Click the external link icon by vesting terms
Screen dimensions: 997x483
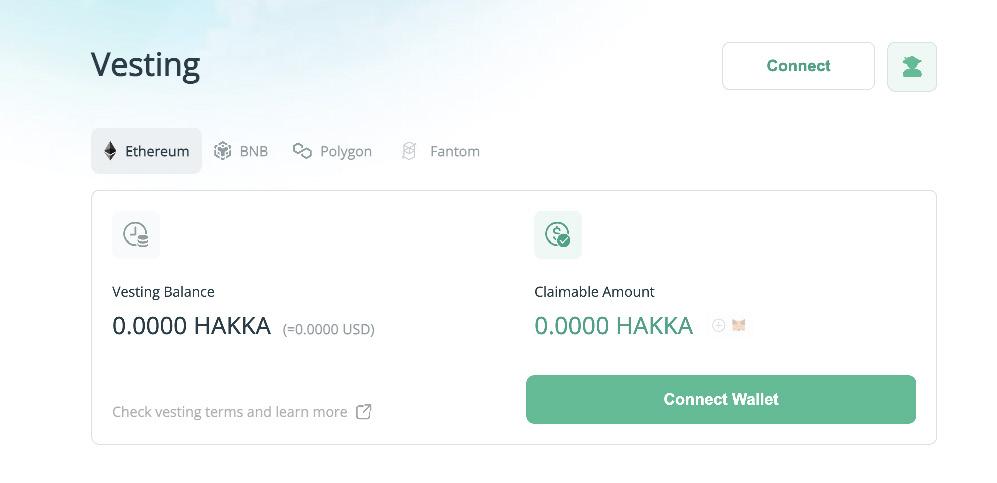click(x=364, y=412)
